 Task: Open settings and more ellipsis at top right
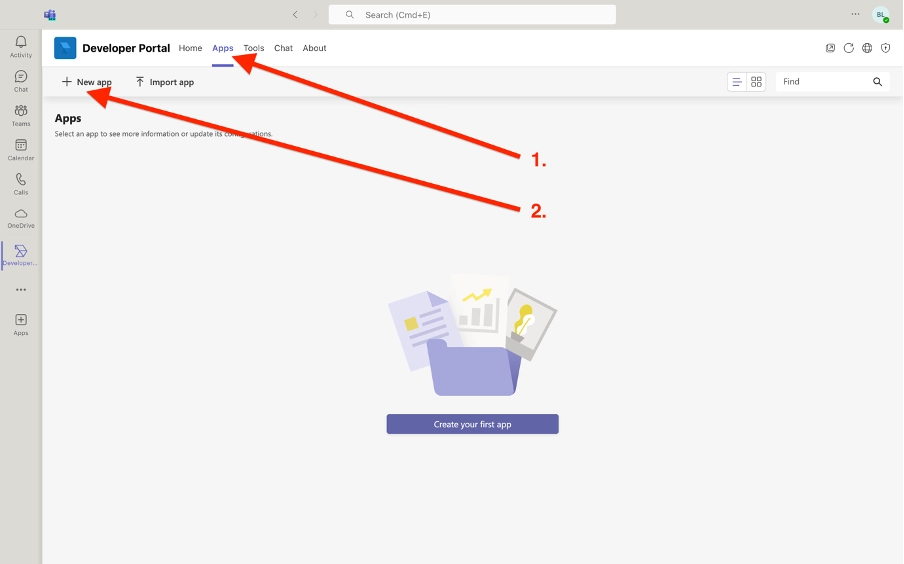[x=856, y=14]
